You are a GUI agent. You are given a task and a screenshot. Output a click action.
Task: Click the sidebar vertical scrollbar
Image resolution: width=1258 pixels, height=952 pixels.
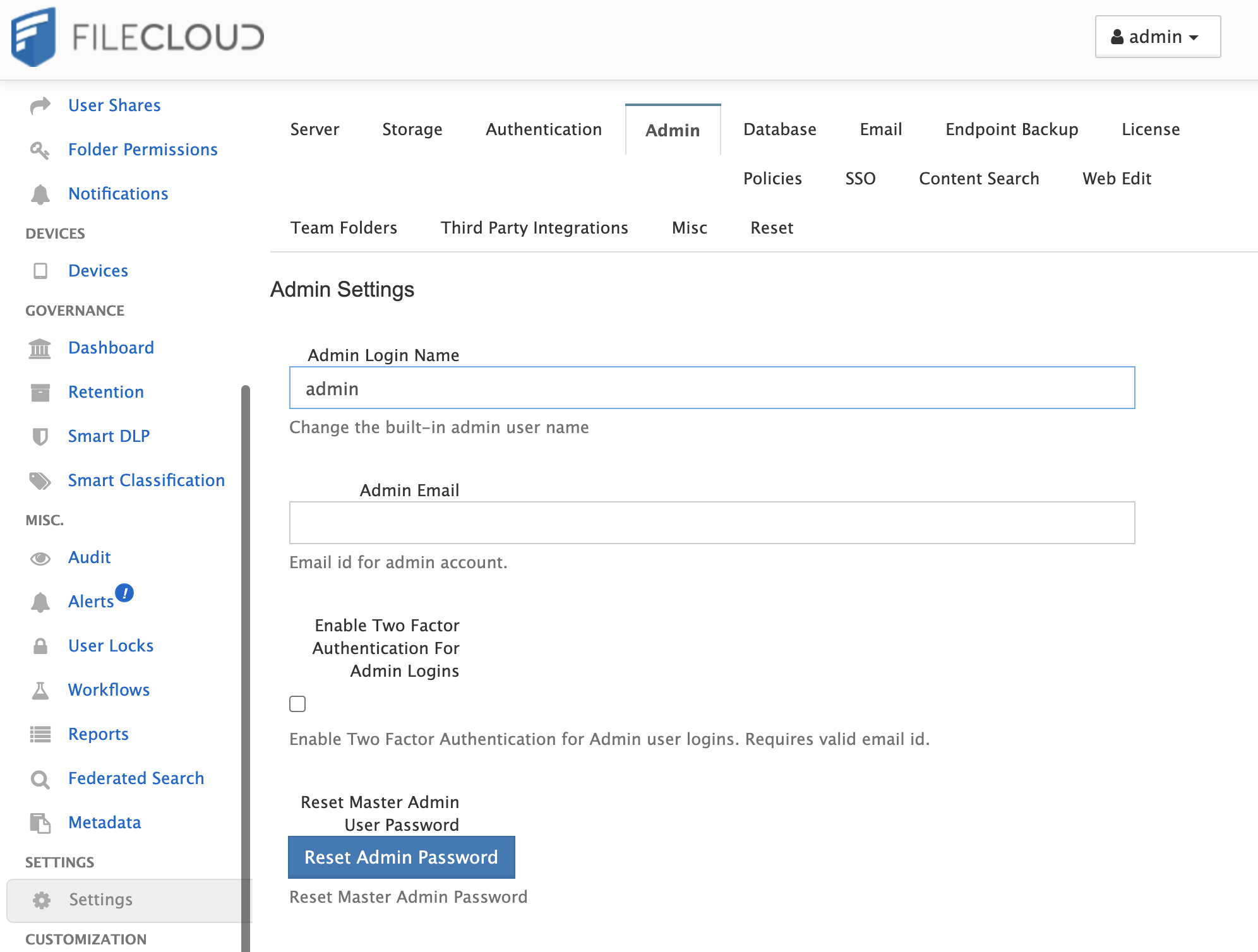point(246,668)
